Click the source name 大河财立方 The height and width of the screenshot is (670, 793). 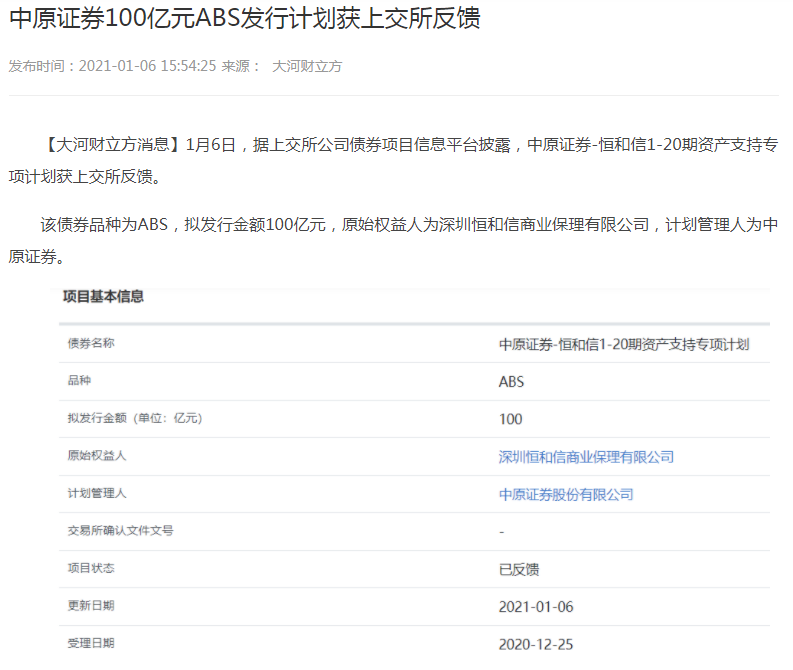(x=307, y=66)
